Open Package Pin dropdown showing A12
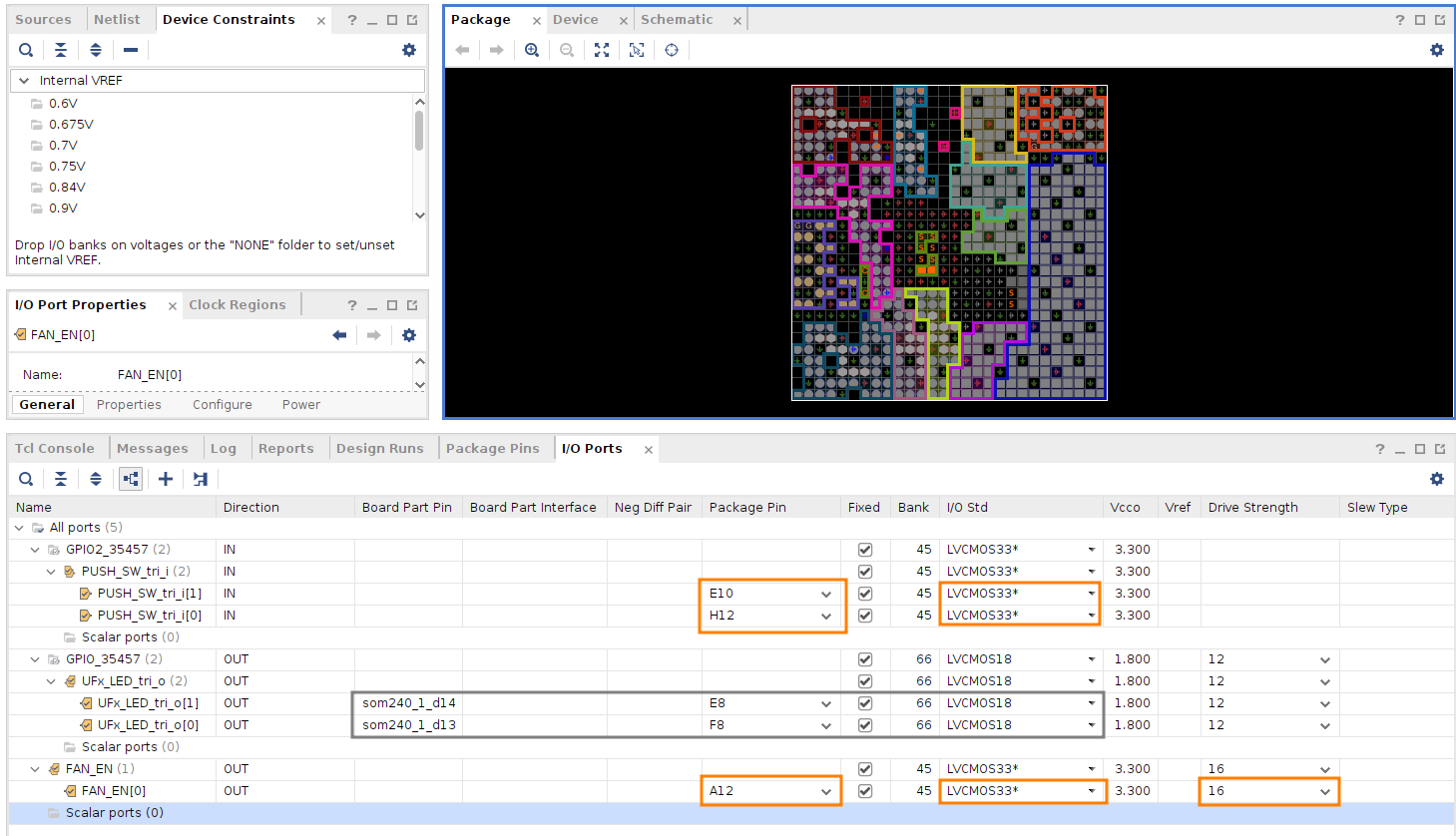 (825, 791)
